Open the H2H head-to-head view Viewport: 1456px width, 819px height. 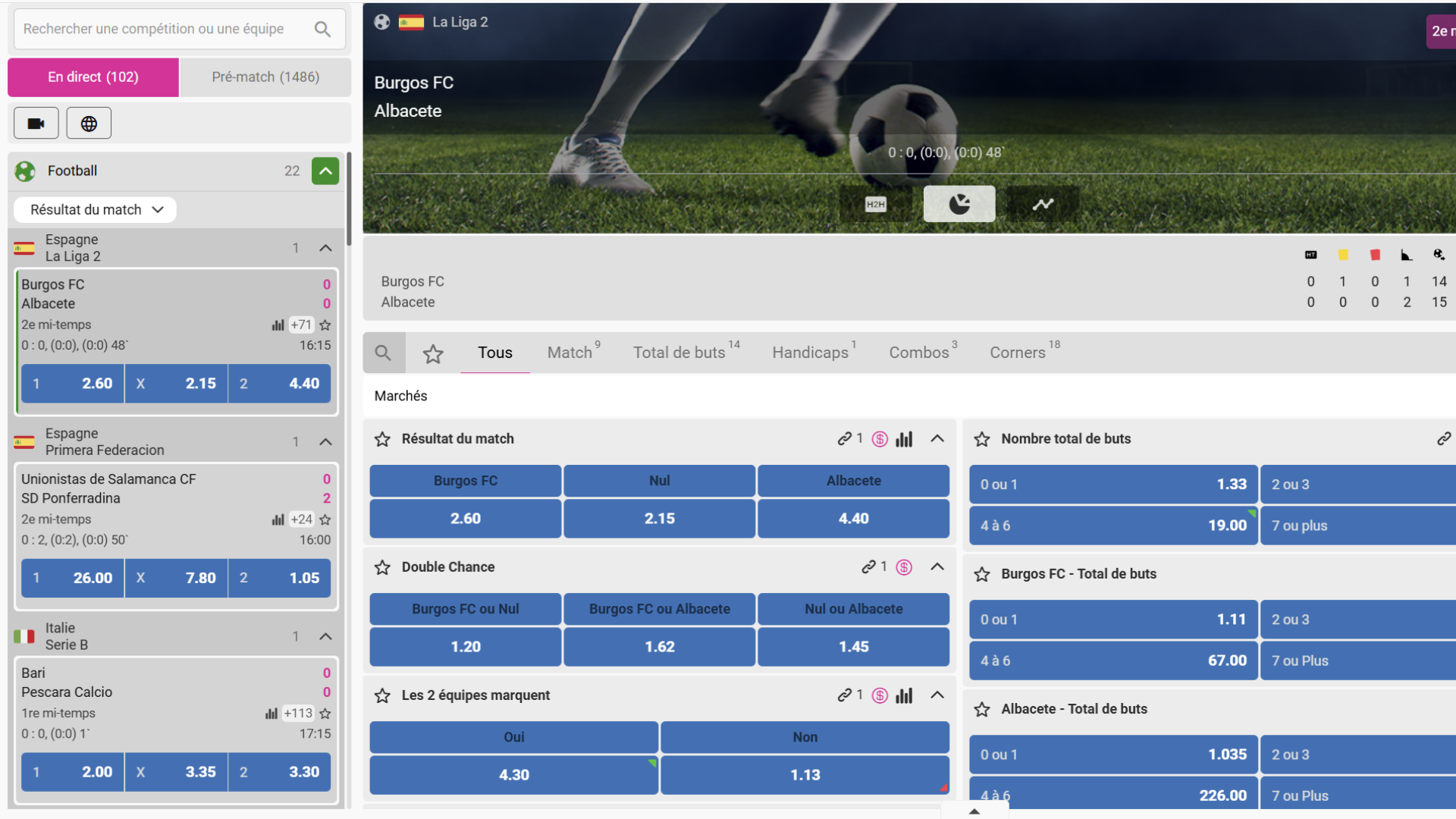(x=875, y=204)
